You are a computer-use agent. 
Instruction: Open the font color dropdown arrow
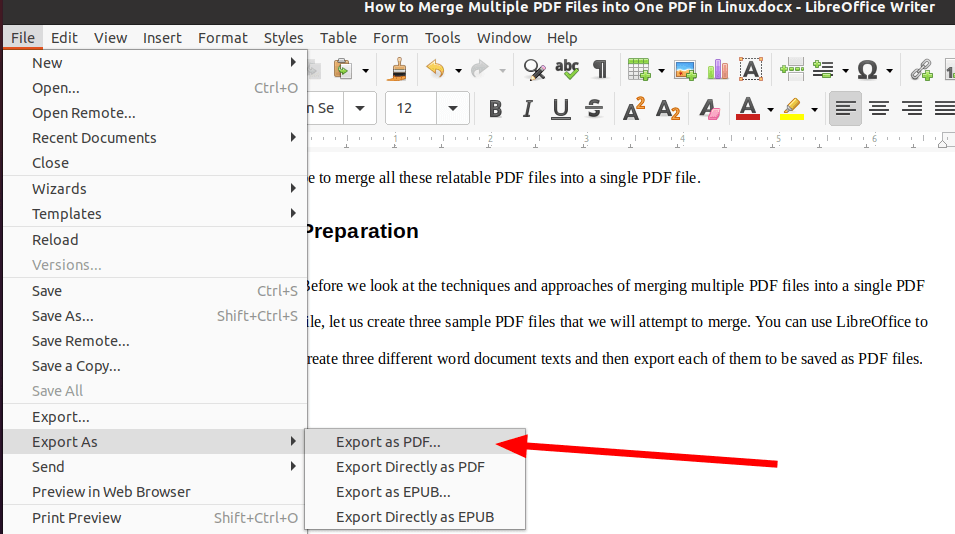(770, 110)
